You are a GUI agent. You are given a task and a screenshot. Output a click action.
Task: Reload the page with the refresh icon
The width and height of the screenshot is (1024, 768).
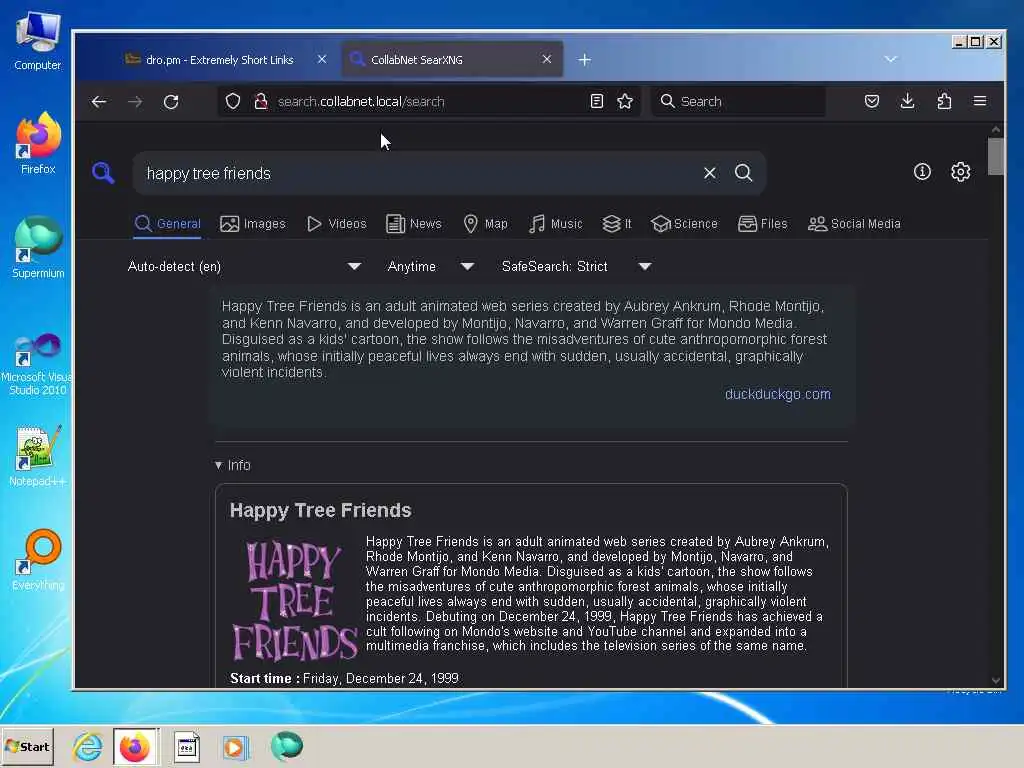tap(171, 101)
